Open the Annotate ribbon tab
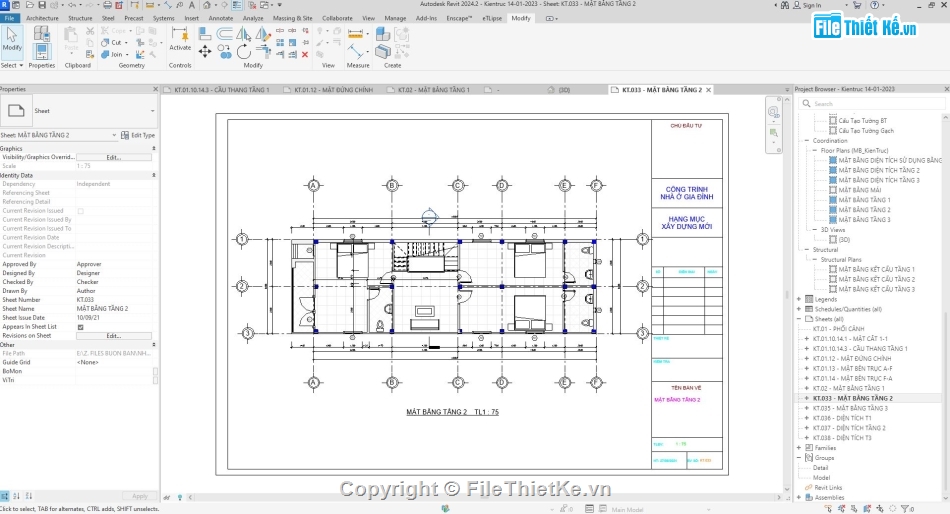The width and height of the screenshot is (950, 514). (221, 18)
